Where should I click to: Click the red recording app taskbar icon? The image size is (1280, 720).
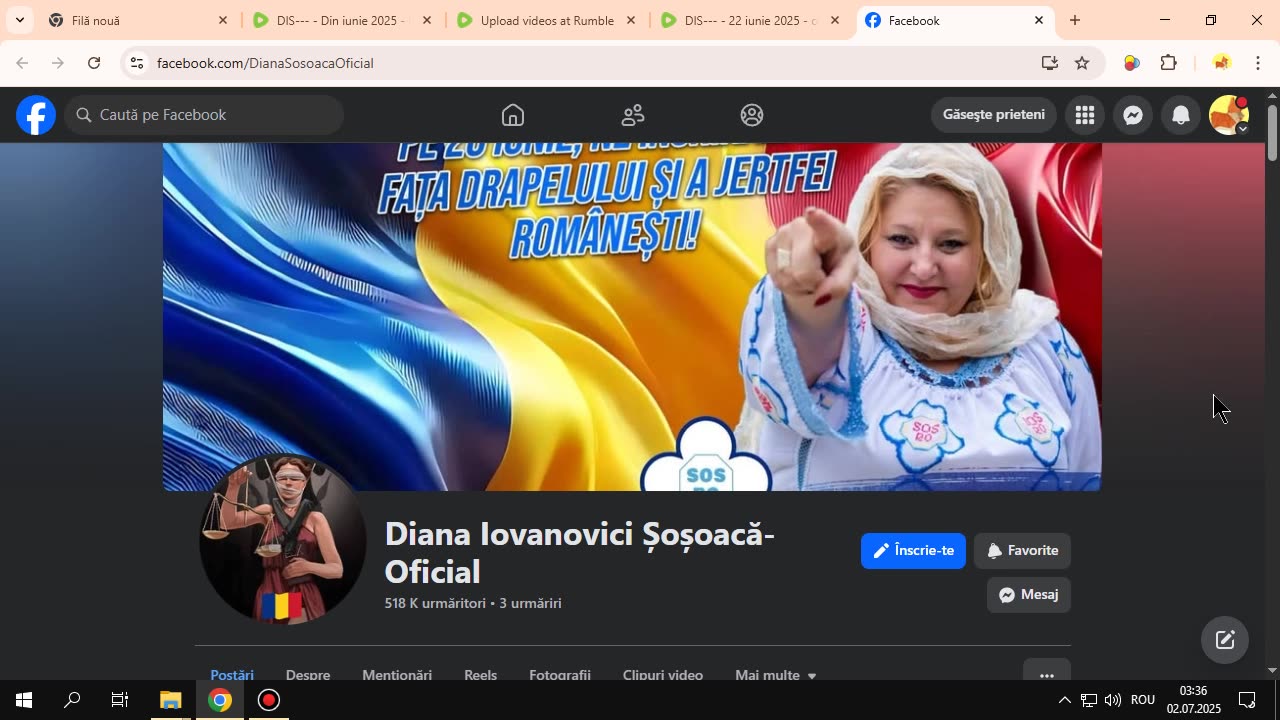point(268,700)
